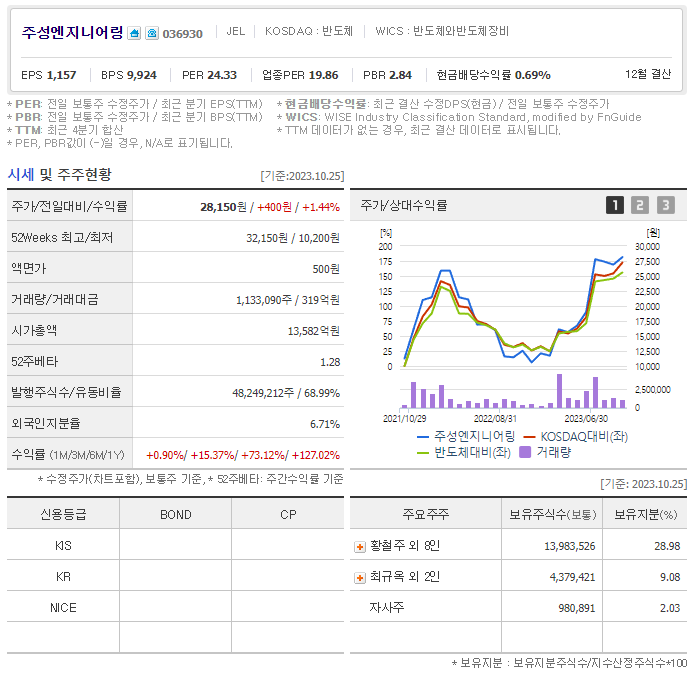
Task: Click the stock price 28,150원
Action: point(223,207)
